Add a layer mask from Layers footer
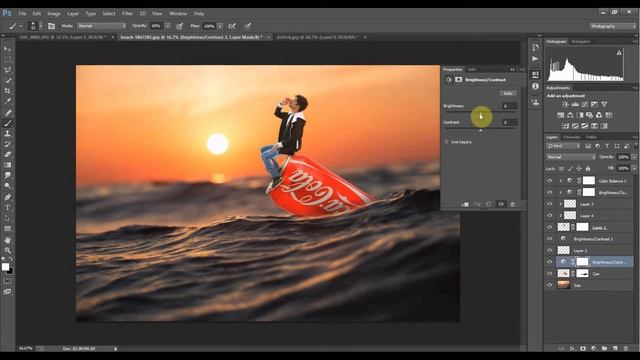The height and width of the screenshot is (360, 640). (583, 349)
